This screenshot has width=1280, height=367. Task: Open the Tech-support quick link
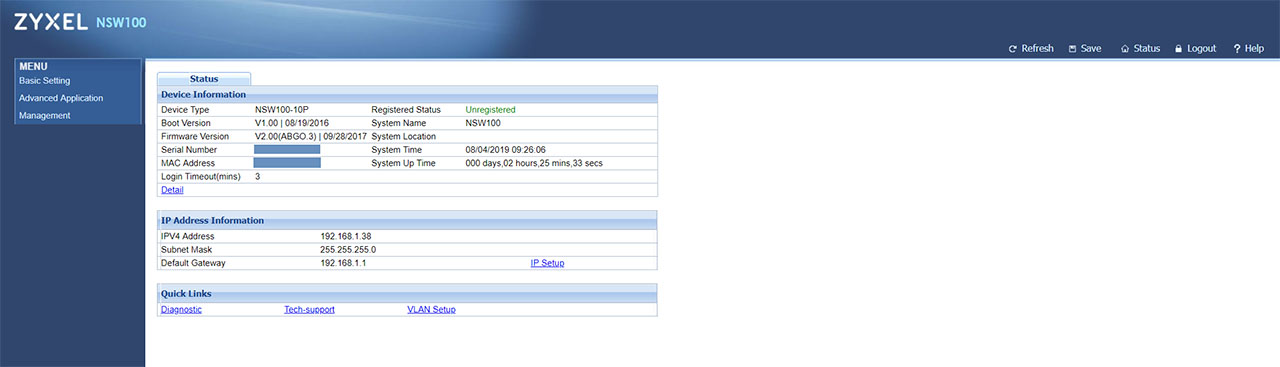click(x=309, y=309)
